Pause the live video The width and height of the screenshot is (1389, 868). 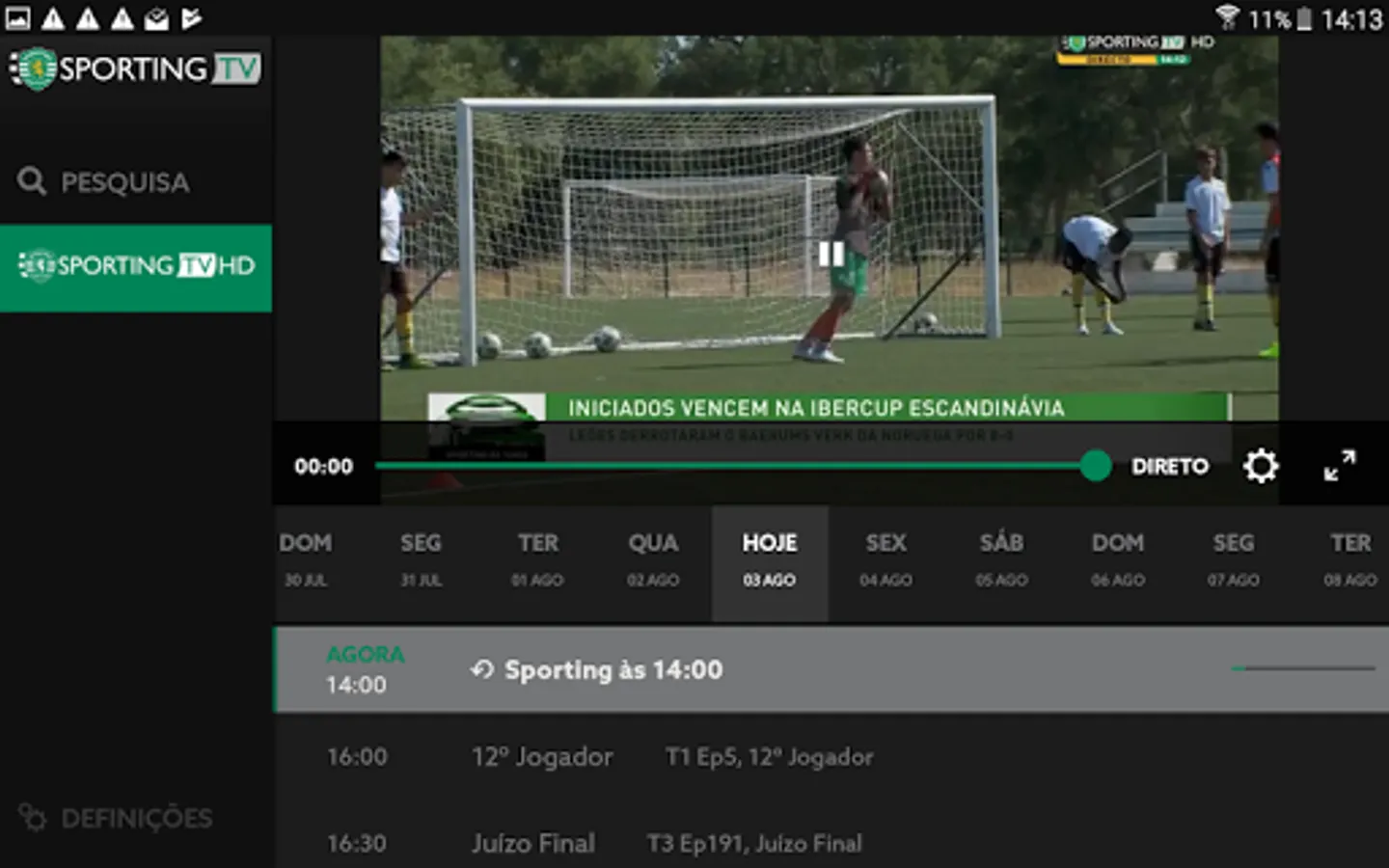(x=831, y=254)
